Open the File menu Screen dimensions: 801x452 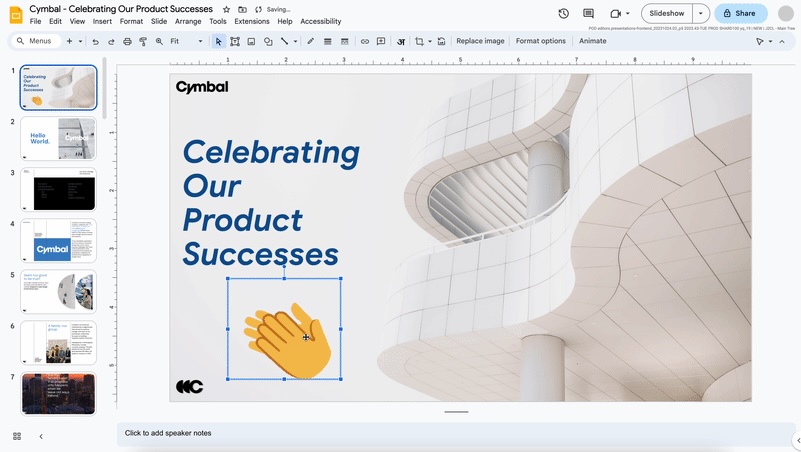[35, 21]
